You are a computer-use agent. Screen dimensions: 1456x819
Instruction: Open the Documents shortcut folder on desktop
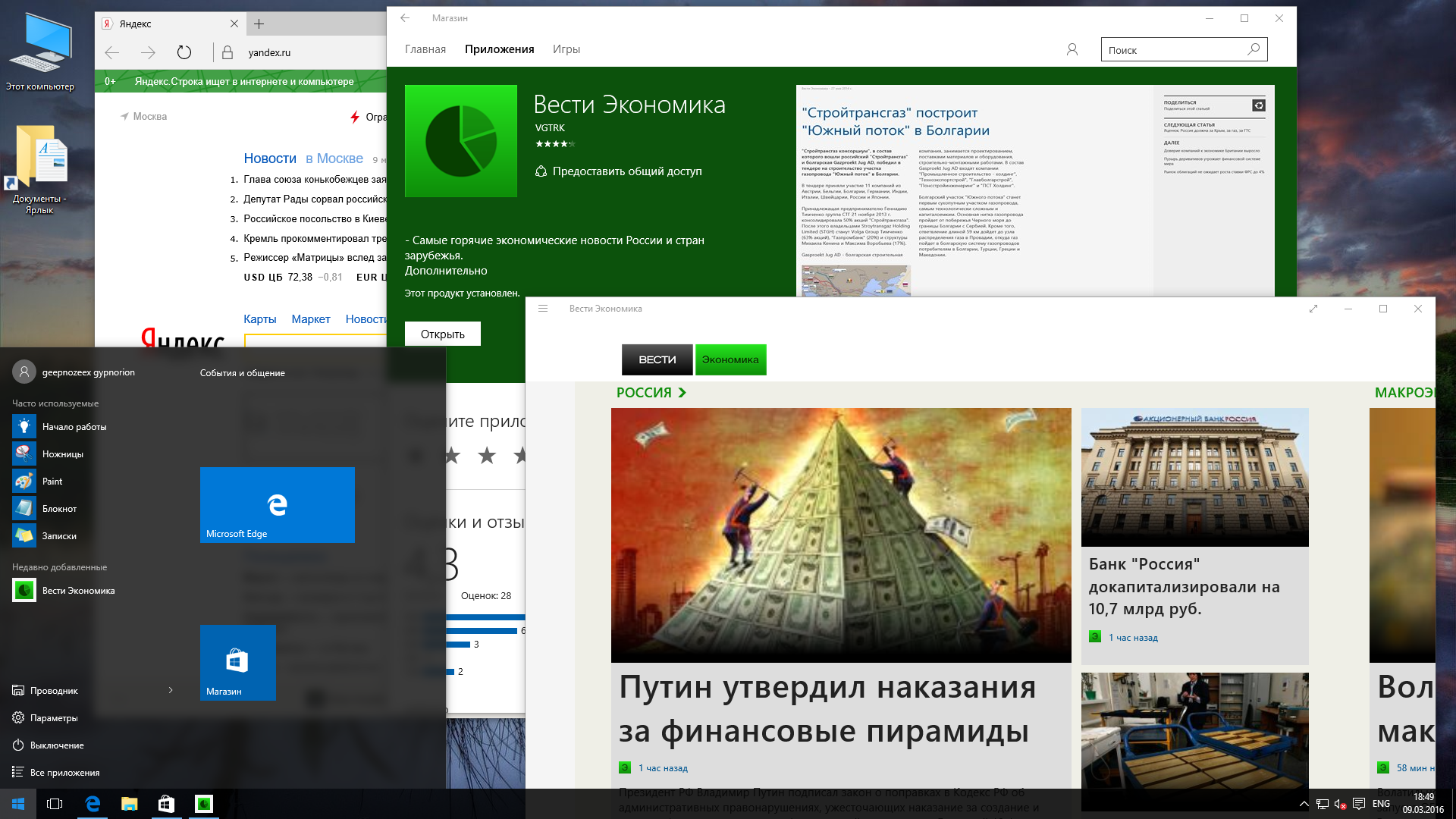point(40,170)
